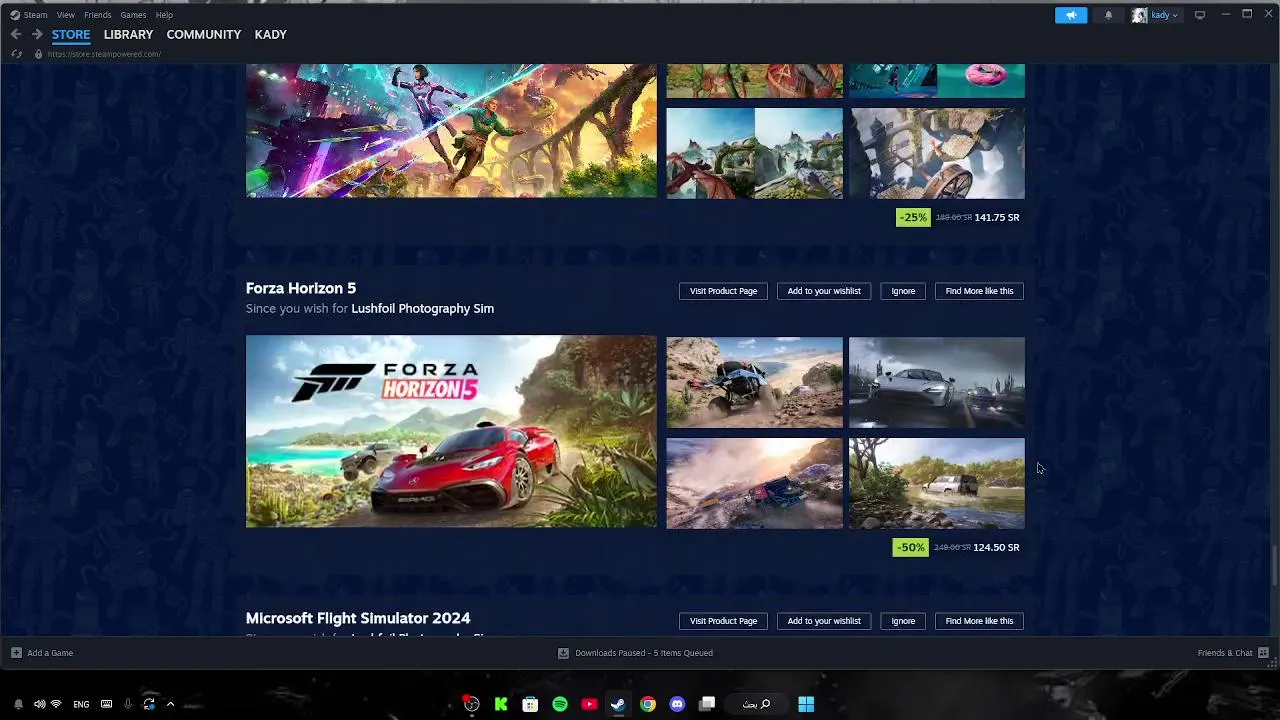Open the Friends menu
This screenshot has width=1280, height=720.
(98, 15)
